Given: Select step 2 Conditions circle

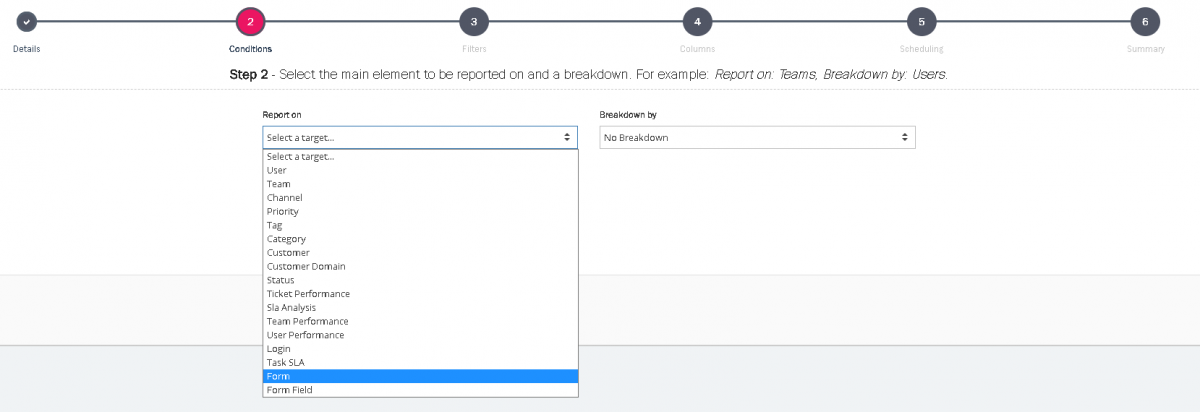Looking at the screenshot, I should coord(250,21).
